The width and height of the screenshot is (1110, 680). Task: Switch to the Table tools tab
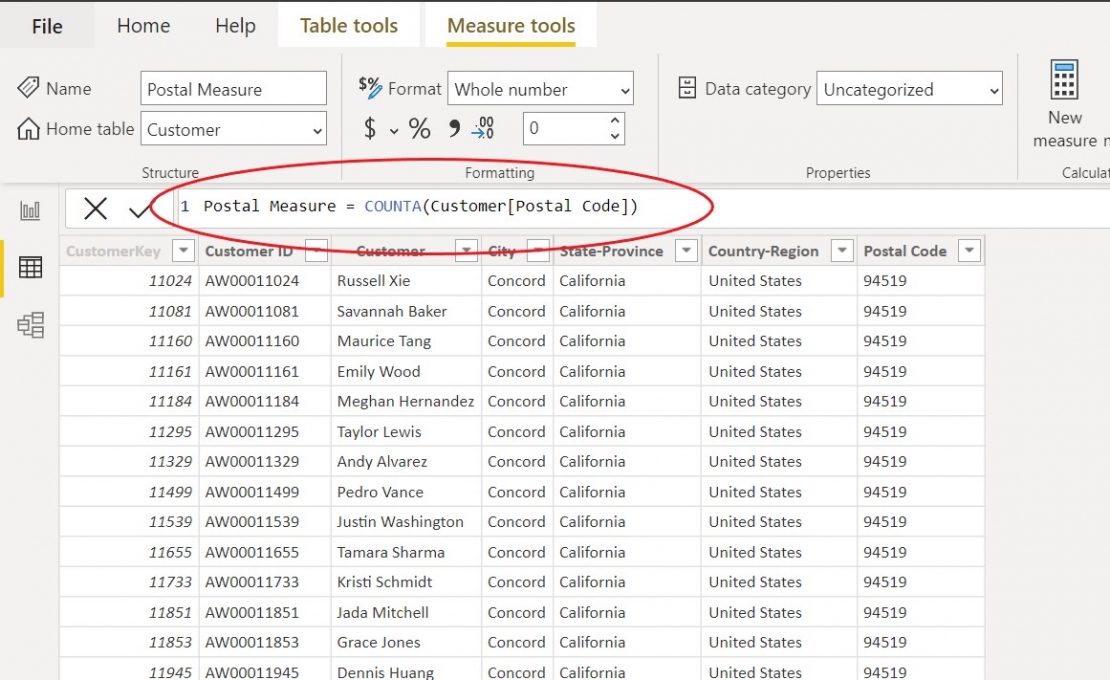coord(348,25)
